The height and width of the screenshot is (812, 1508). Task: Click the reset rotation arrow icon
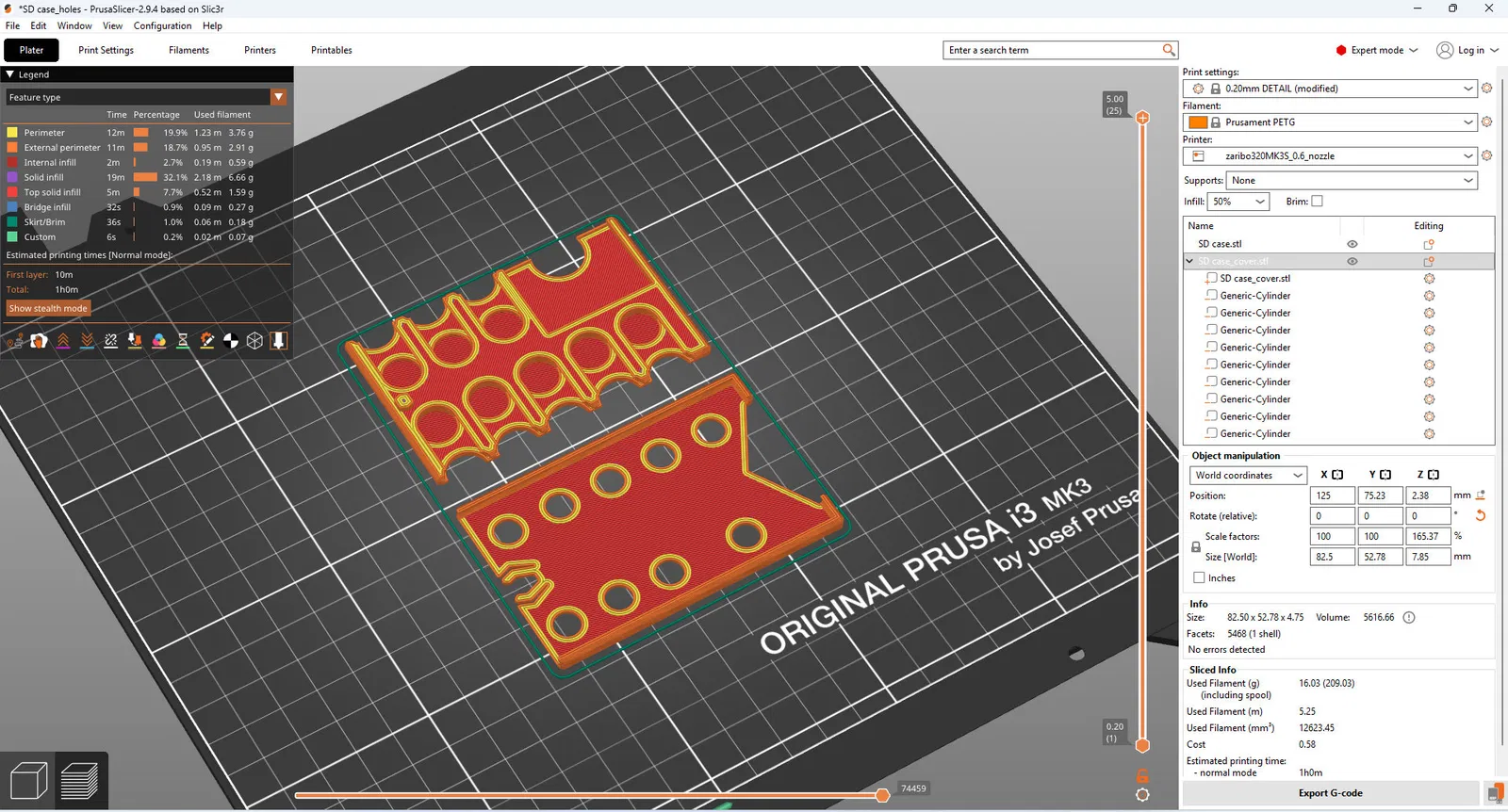pos(1480,515)
